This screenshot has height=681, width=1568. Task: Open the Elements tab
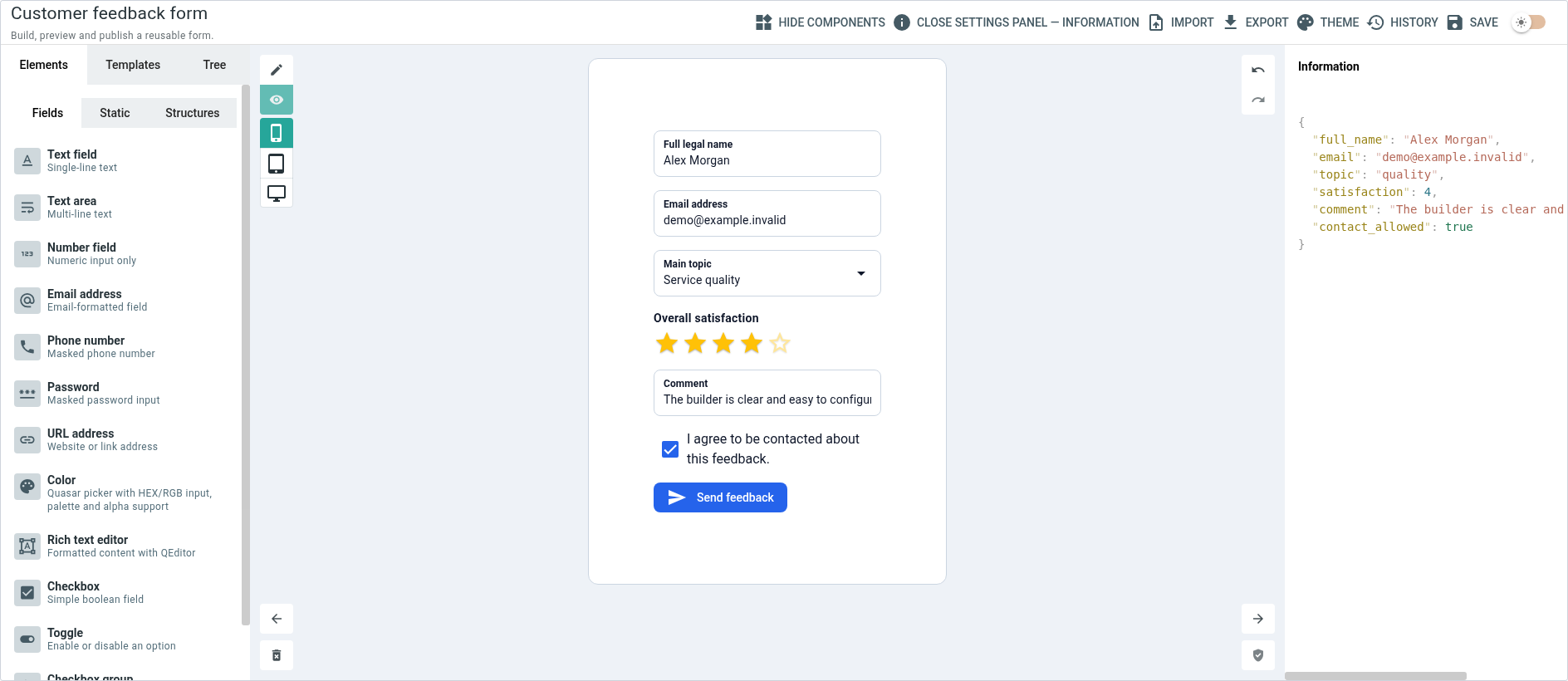click(44, 65)
